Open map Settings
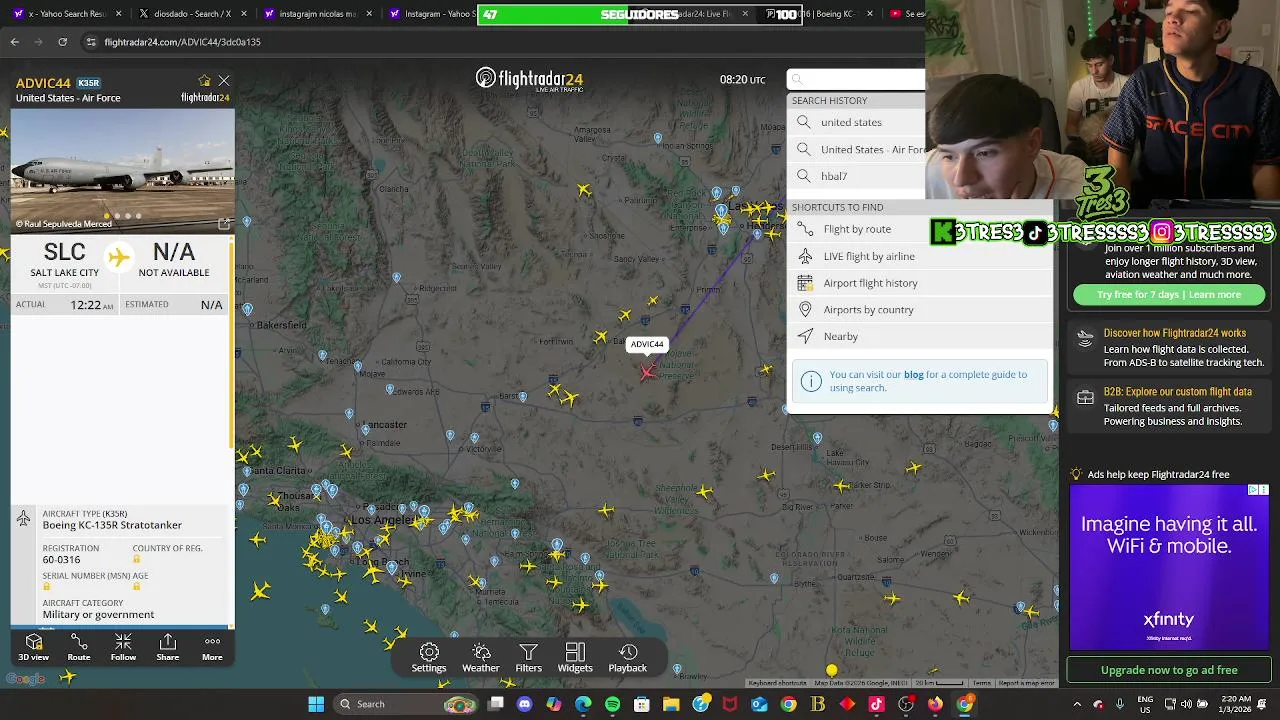 tap(429, 658)
